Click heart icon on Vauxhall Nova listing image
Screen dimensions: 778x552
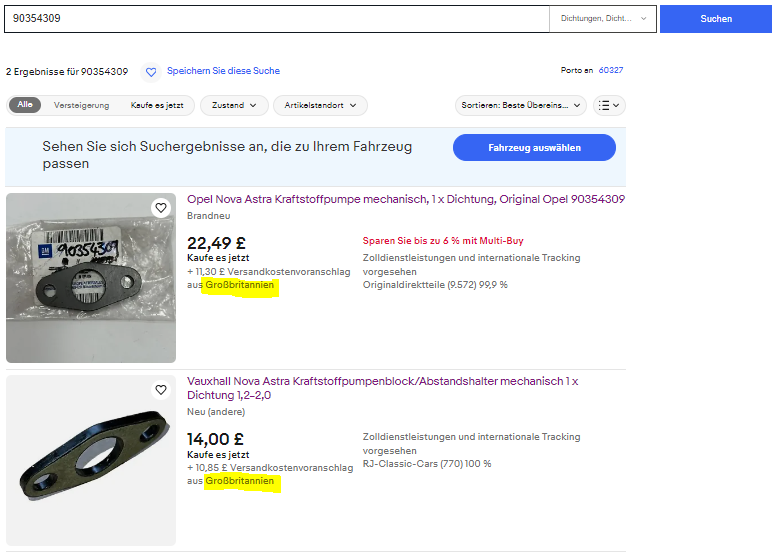pos(160,390)
